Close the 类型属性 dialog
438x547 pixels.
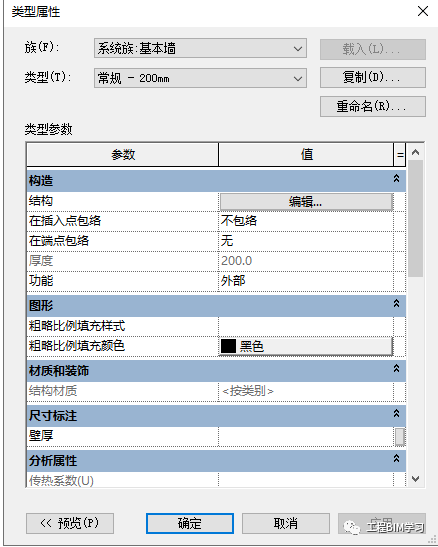(423, 11)
